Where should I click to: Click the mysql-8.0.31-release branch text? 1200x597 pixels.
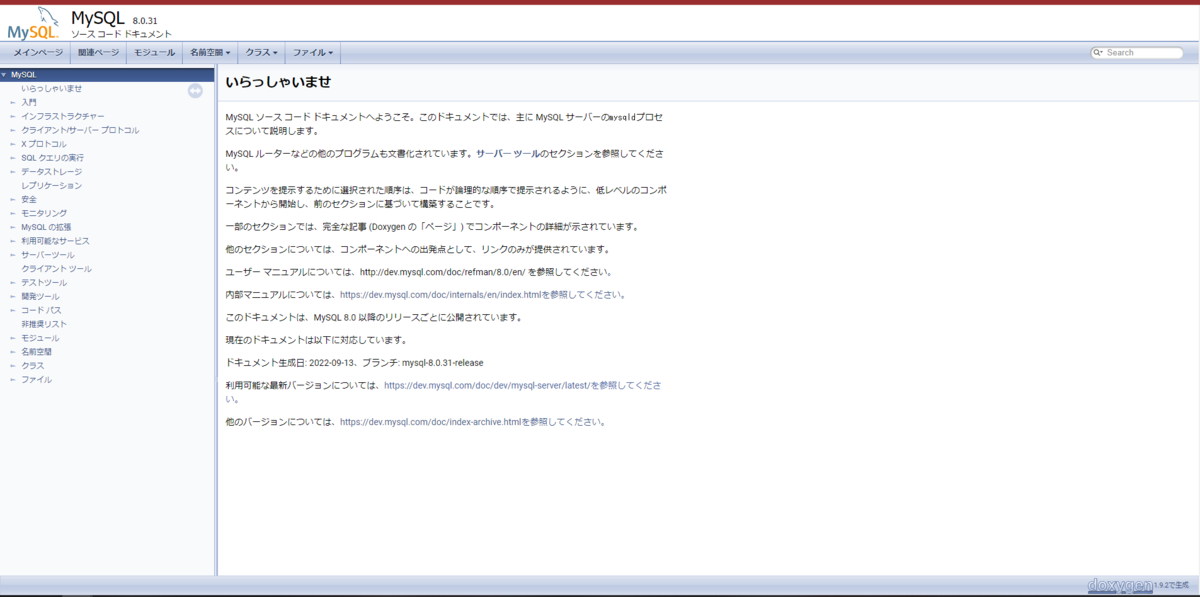(442, 362)
